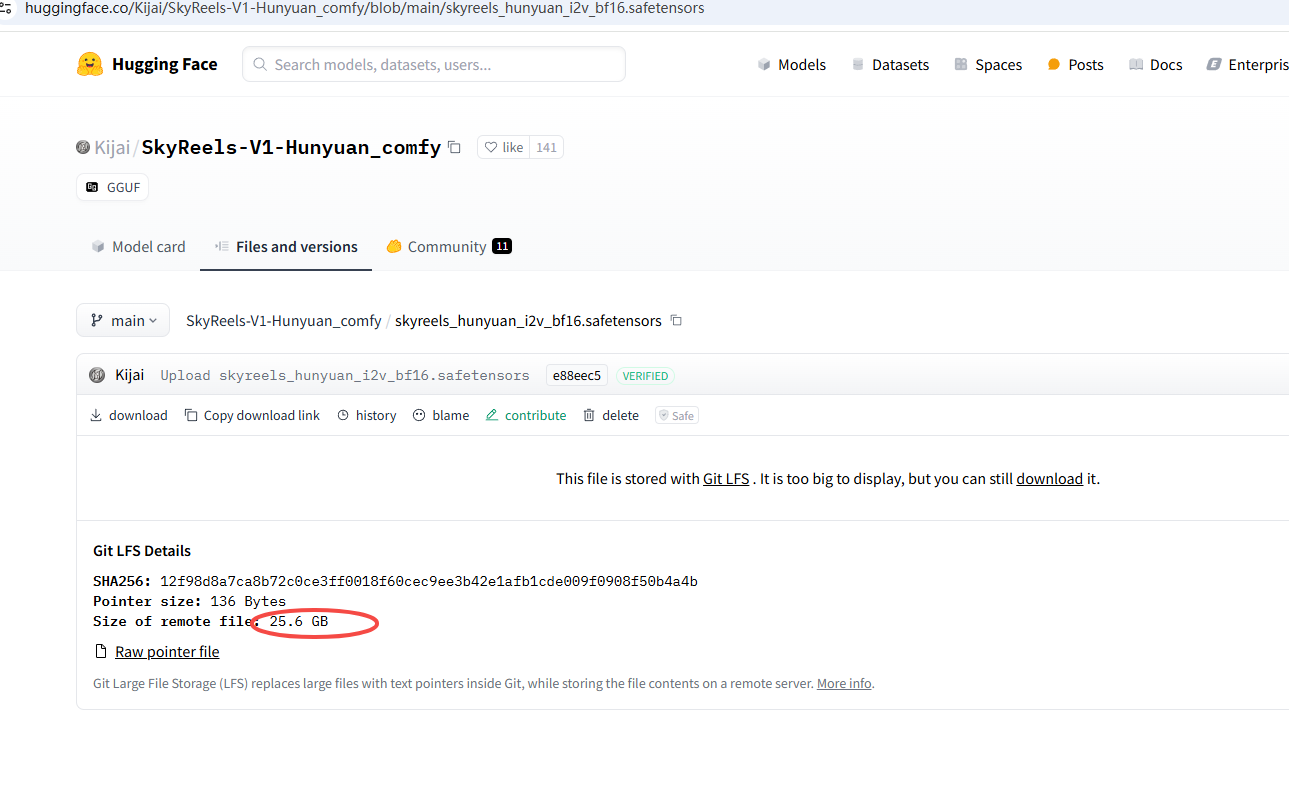Open commit hash e88eec5
Screen dimensions: 1289x807
coord(577,376)
